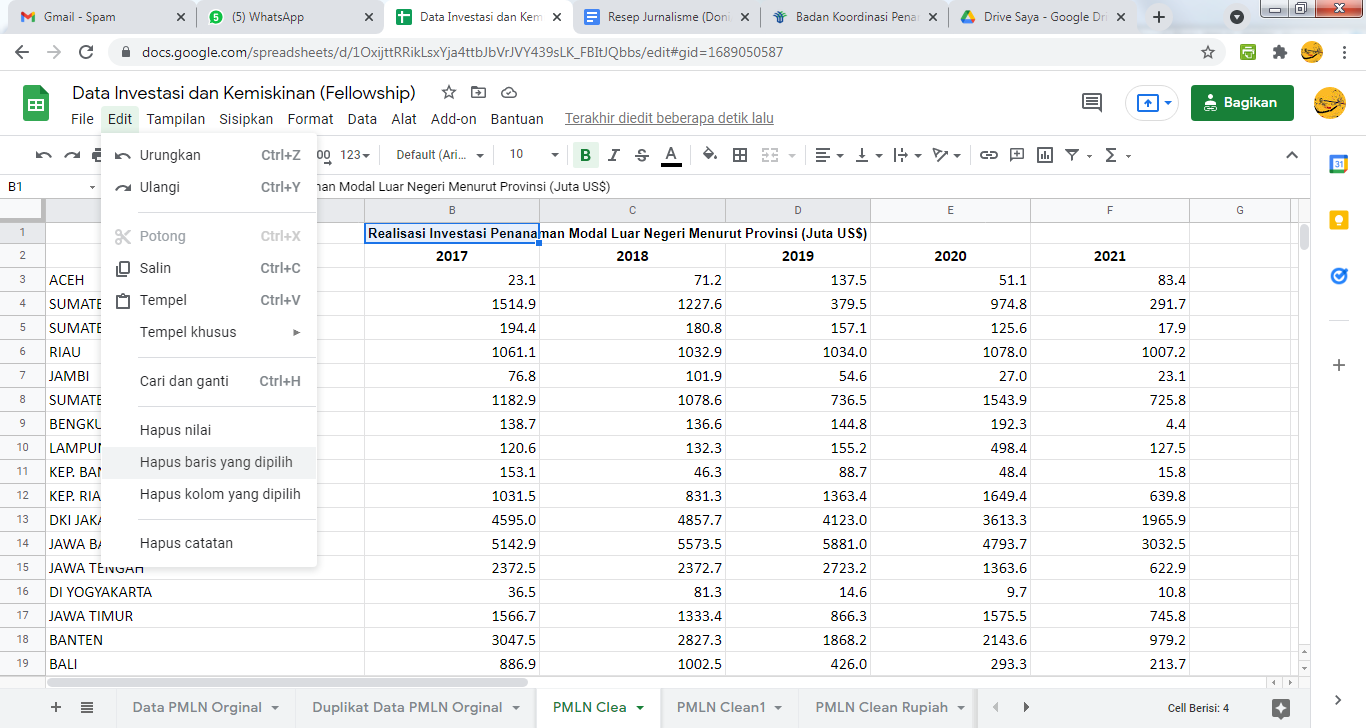Image resolution: width=1366 pixels, height=728 pixels.
Task: Choose Hapus baris yang dipilih from menu
Action: (216, 462)
